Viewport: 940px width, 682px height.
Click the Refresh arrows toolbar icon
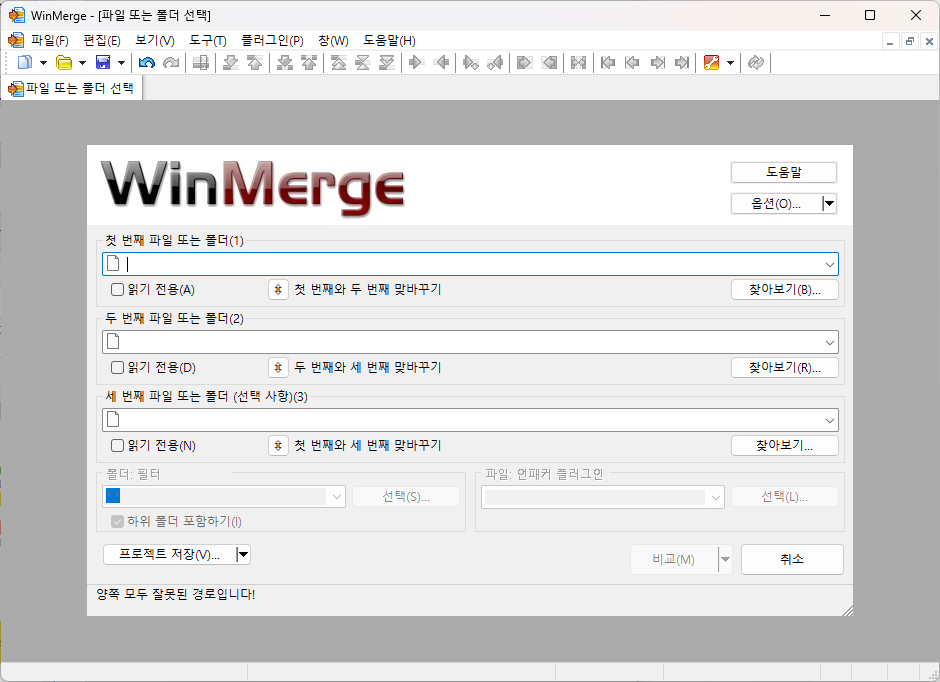(756, 62)
